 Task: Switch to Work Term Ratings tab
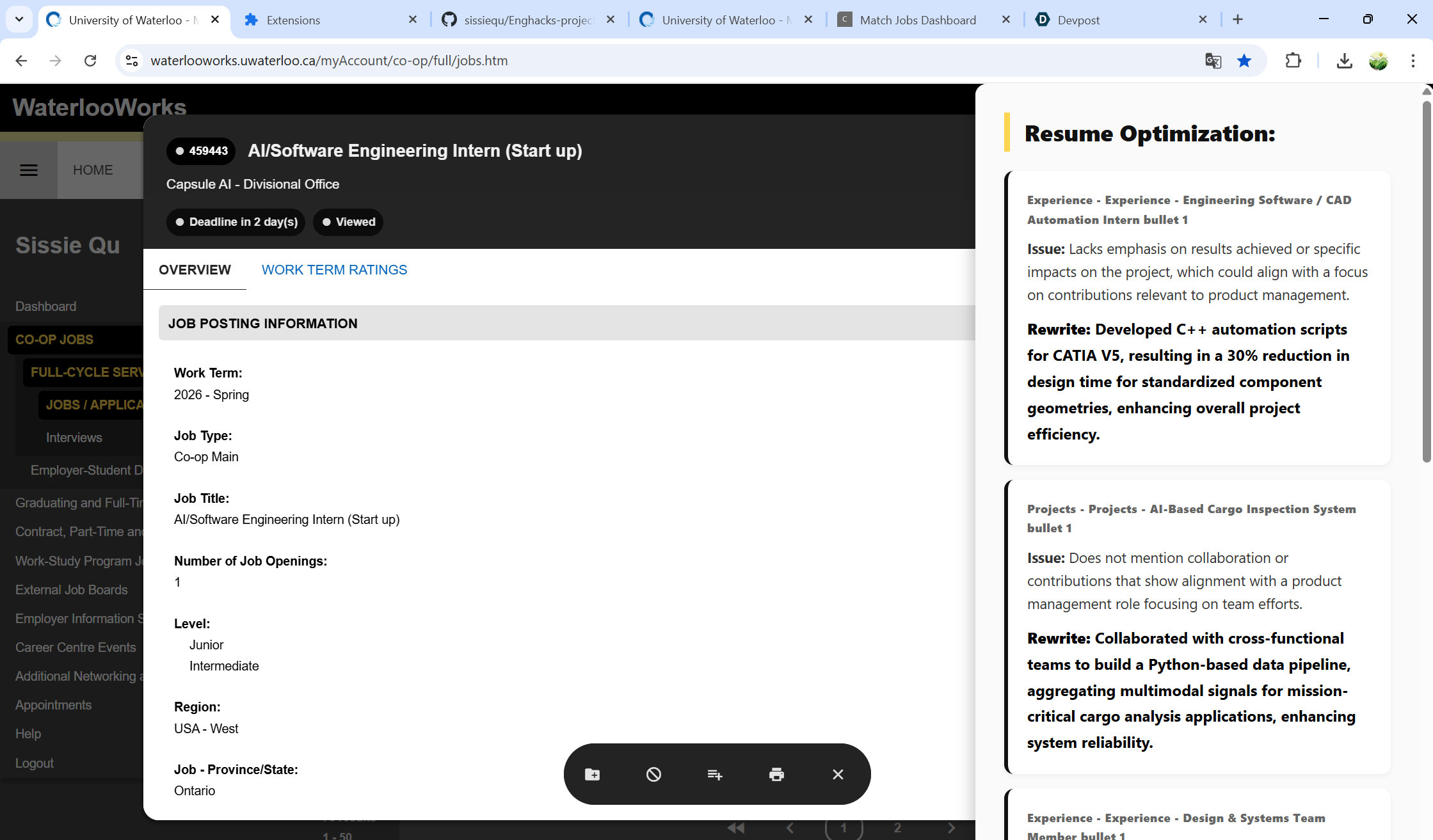click(x=334, y=270)
